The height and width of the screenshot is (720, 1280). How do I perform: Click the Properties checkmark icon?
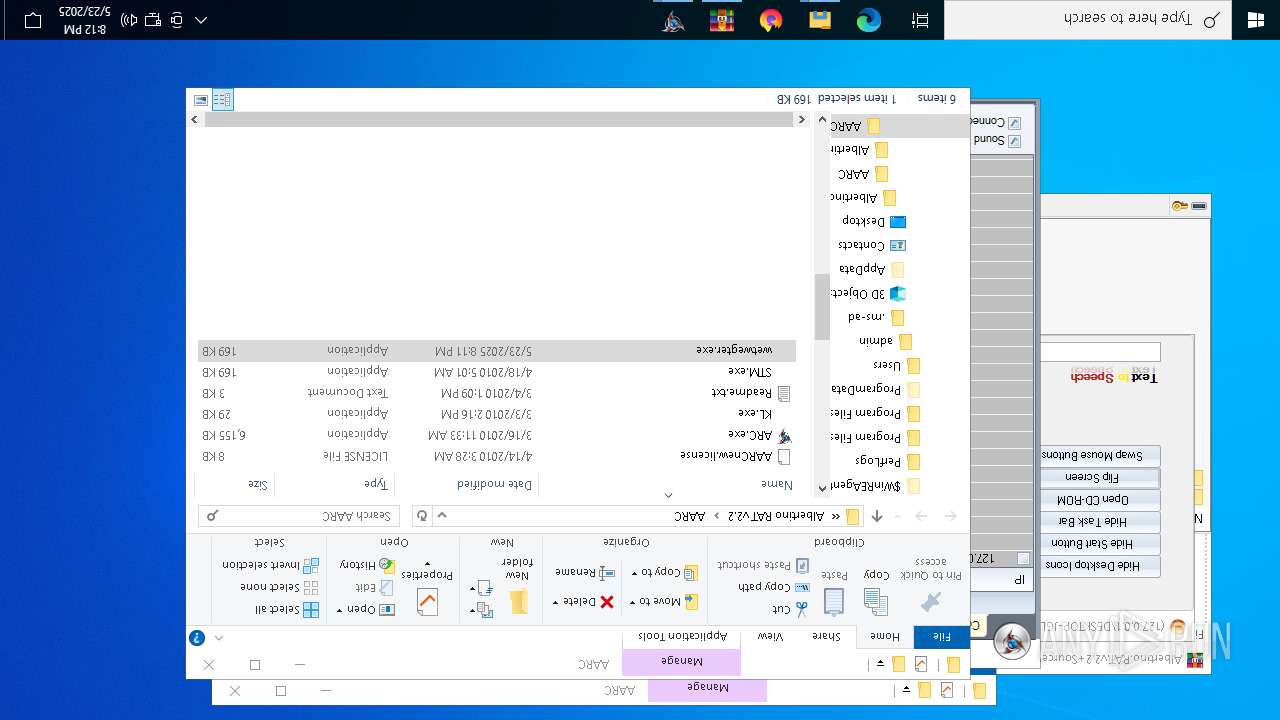(427, 601)
